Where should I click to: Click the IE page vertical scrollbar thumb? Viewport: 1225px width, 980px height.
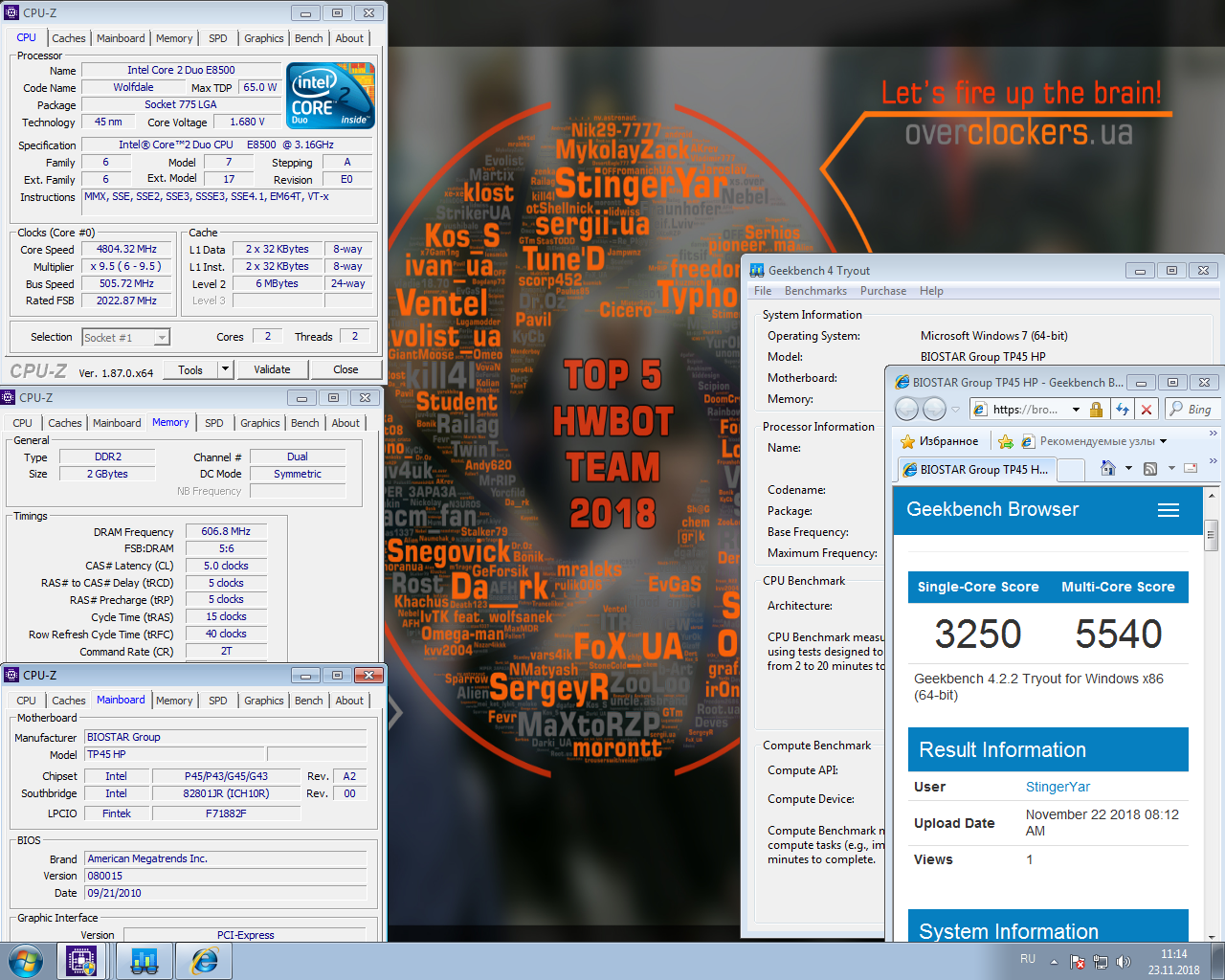[1211, 534]
